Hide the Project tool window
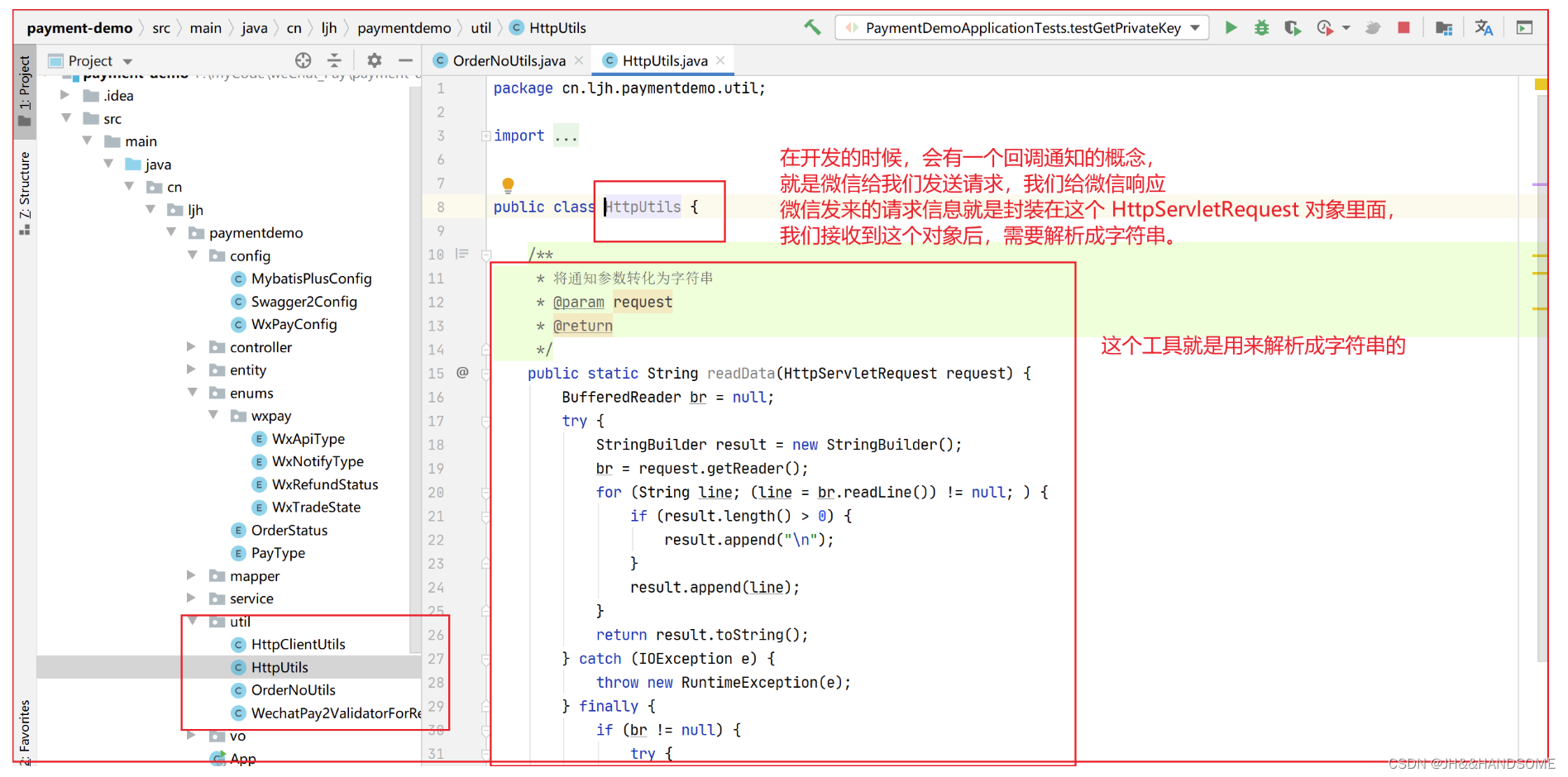 coord(405,60)
